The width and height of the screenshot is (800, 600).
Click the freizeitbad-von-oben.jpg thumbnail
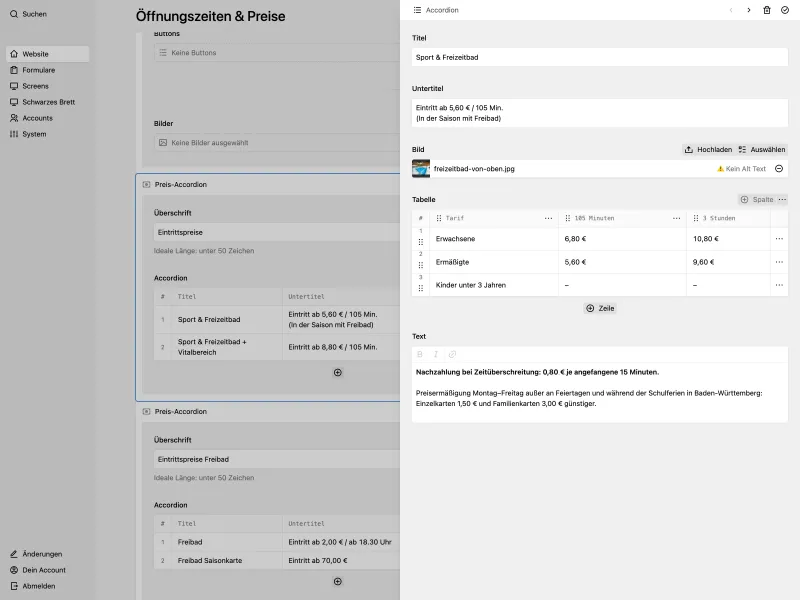421,168
